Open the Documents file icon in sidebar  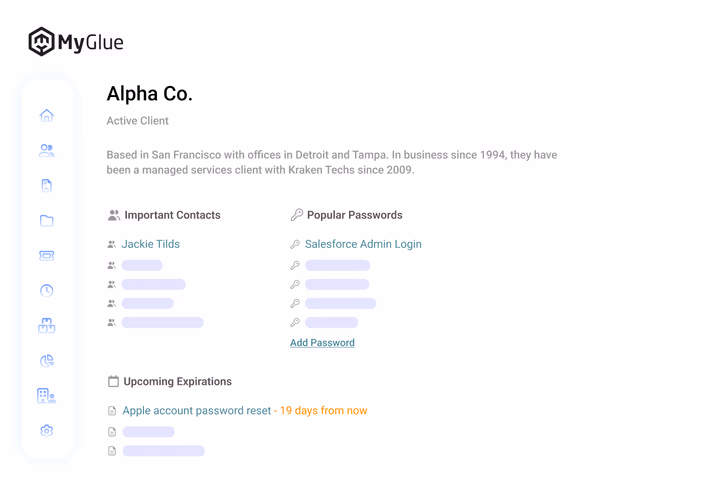coord(47,185)
